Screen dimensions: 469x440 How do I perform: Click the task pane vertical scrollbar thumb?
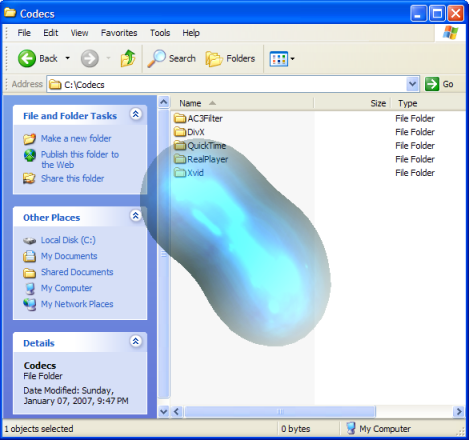coord(164,254)
